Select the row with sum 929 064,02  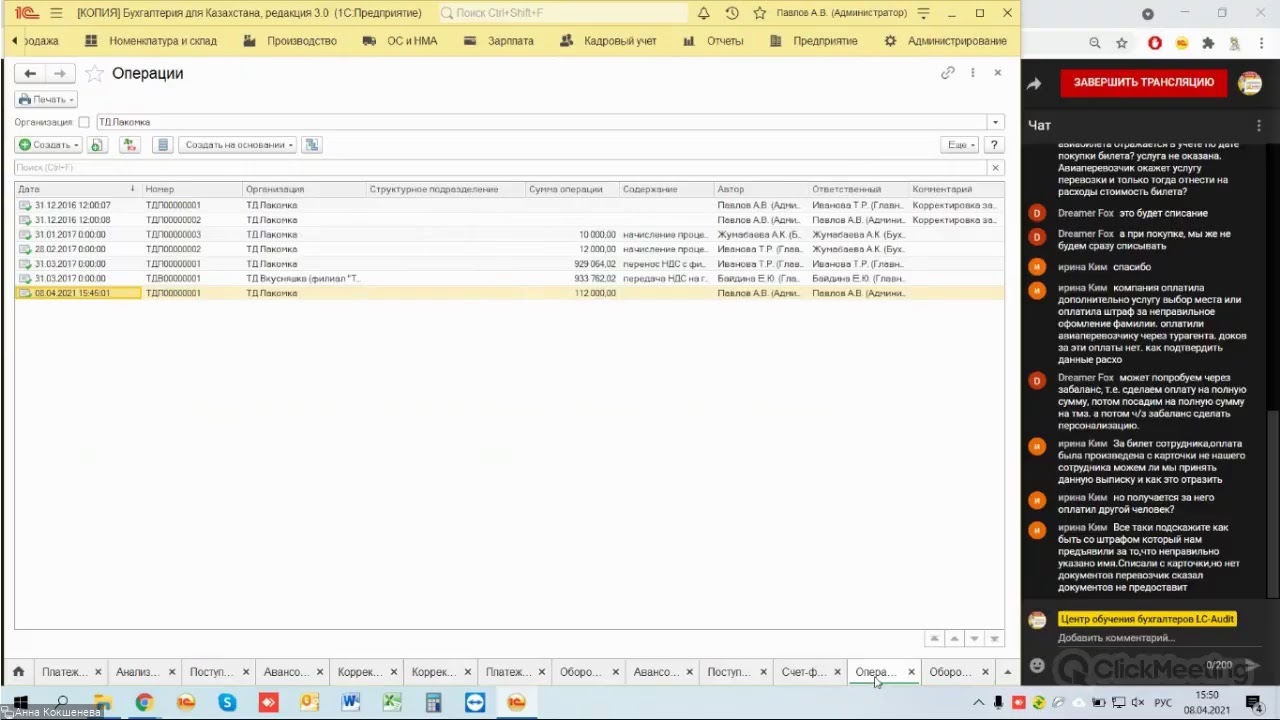(x=509, y=264)
